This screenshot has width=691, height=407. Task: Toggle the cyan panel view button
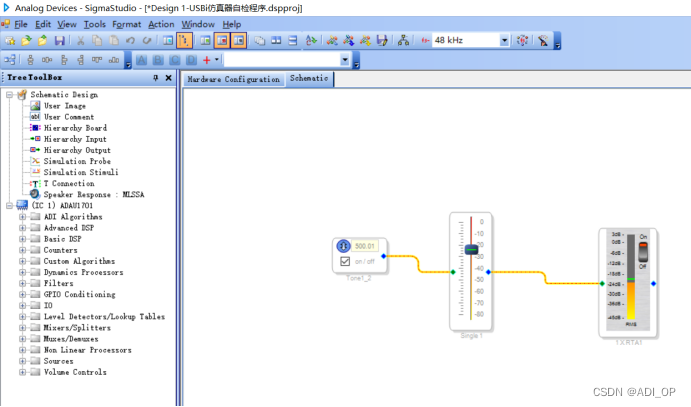click(168, 41)
